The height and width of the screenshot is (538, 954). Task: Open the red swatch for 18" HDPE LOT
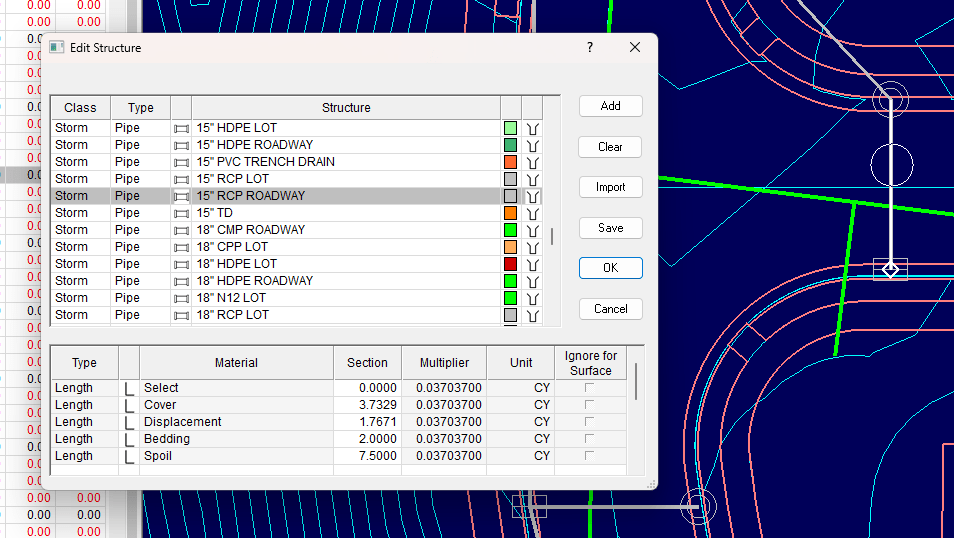coord(510,264)
